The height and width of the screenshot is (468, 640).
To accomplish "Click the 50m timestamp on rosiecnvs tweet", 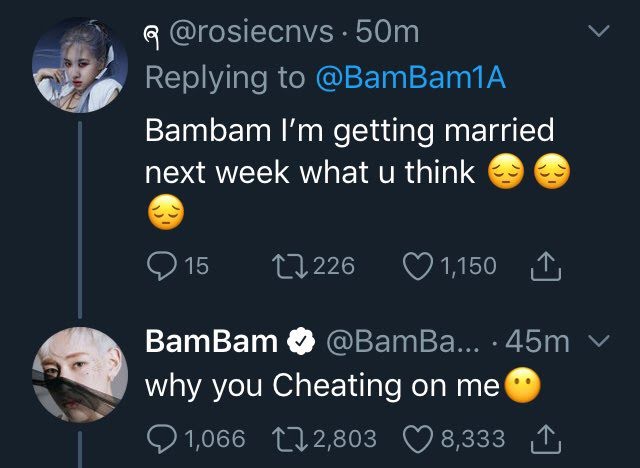I will (388, 33).
